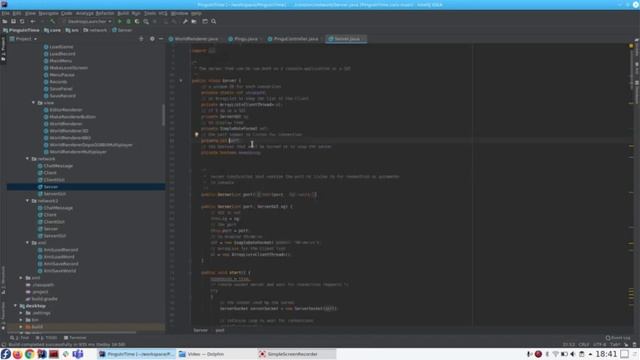Viewport: 640px width, 360px height.
Task: Click the core breadcrumb in navigation bar
Action: [x=52, y=30]
